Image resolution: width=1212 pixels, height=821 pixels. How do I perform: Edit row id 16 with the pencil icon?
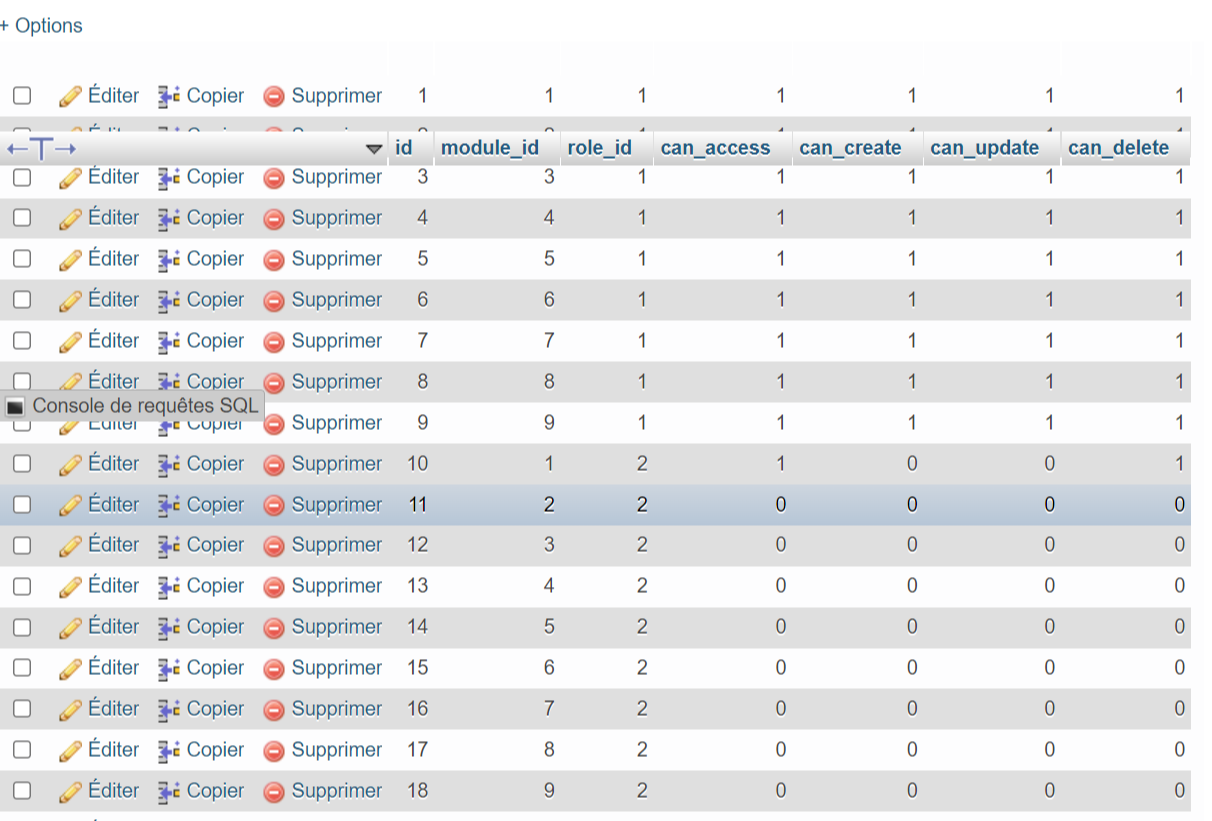point(70,710)
